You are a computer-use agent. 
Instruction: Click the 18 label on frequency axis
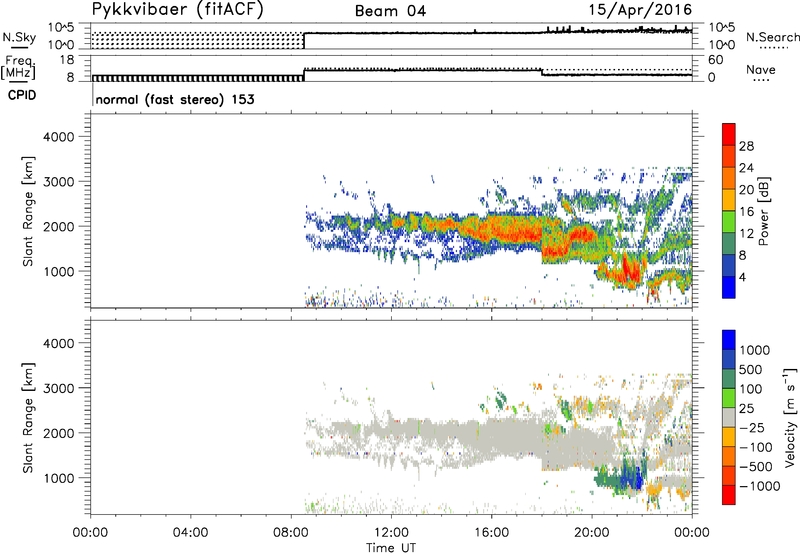pos(67,60)
